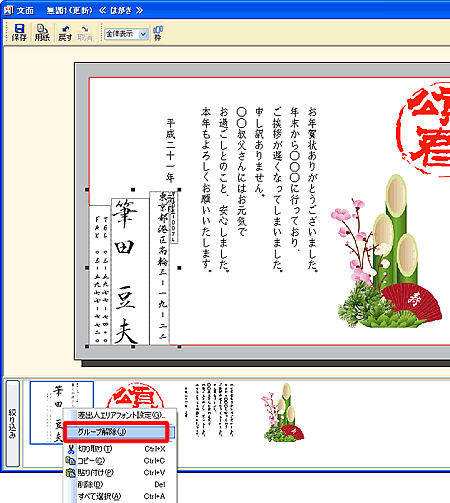Select グループ解除 in context menu
The width and height of the screenshot is (450, 503).
pyautogui.click(x=119, y=432)
